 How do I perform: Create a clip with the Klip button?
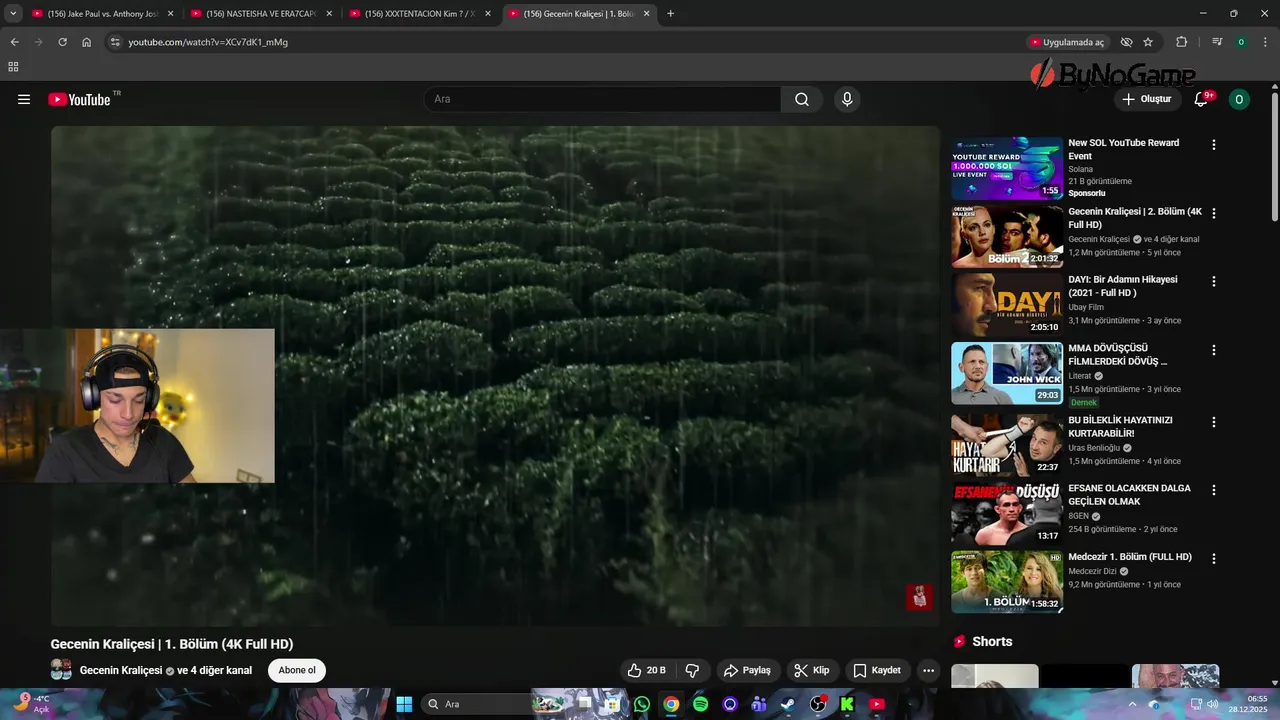(x=812, y=670)
